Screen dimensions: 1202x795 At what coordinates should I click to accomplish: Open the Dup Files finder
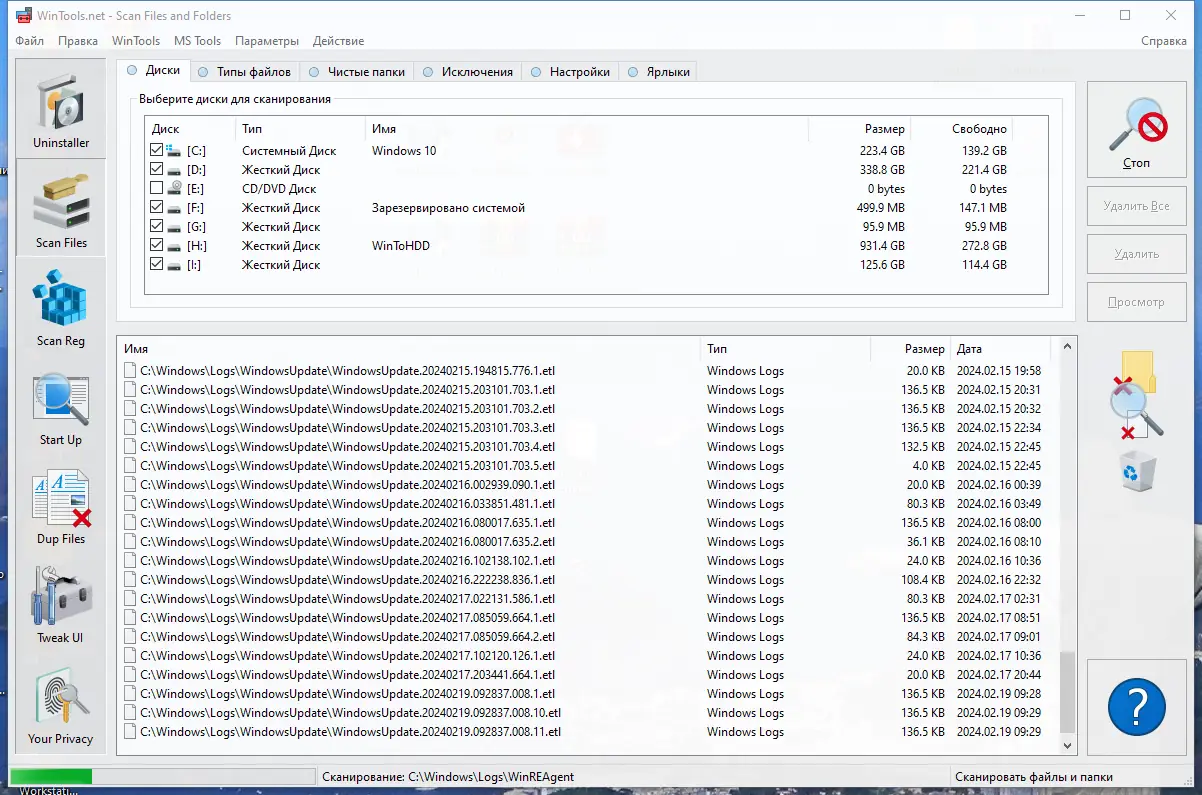coord(60,505)
